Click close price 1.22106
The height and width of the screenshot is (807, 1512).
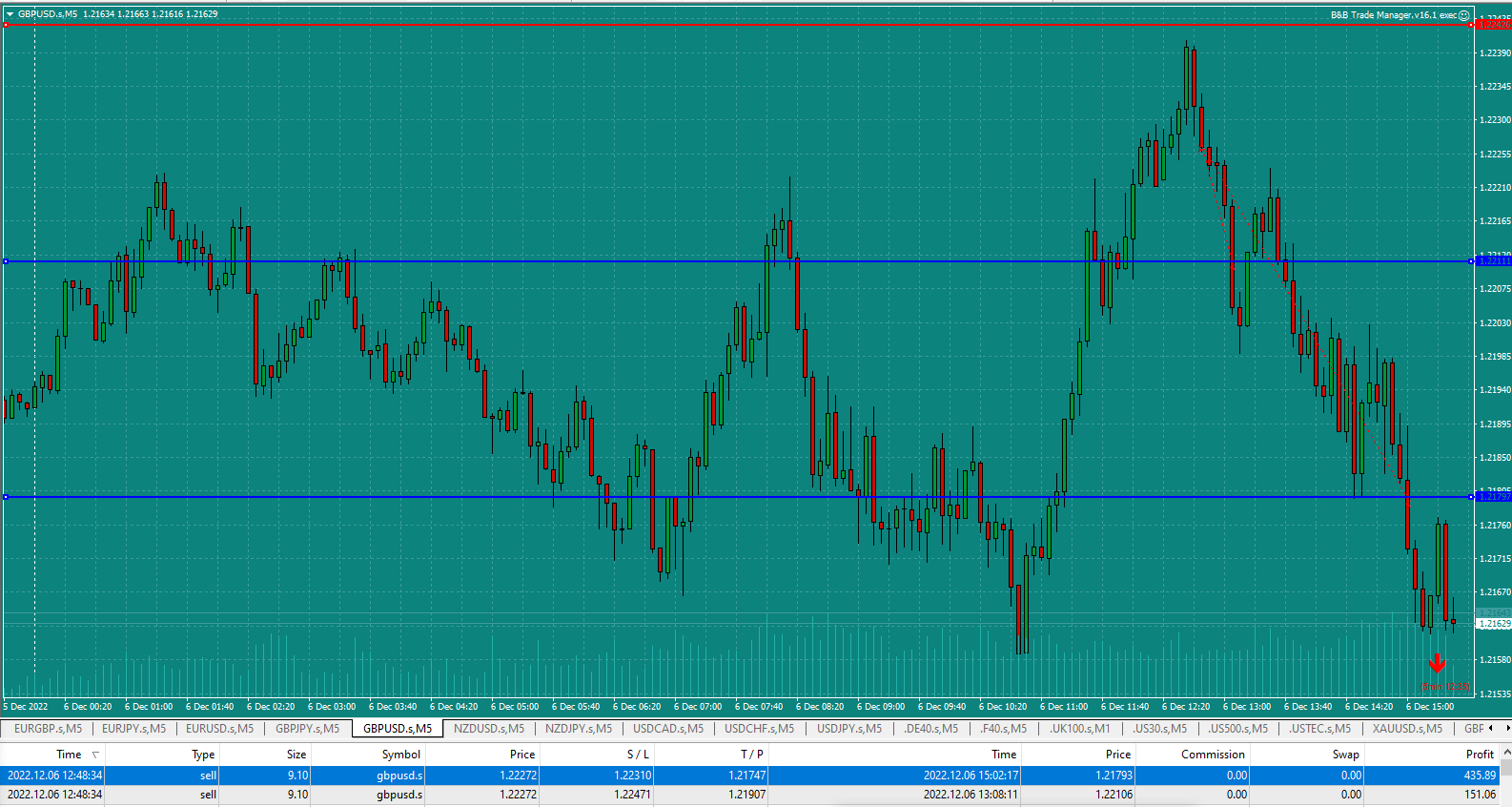pos(1114,794)
